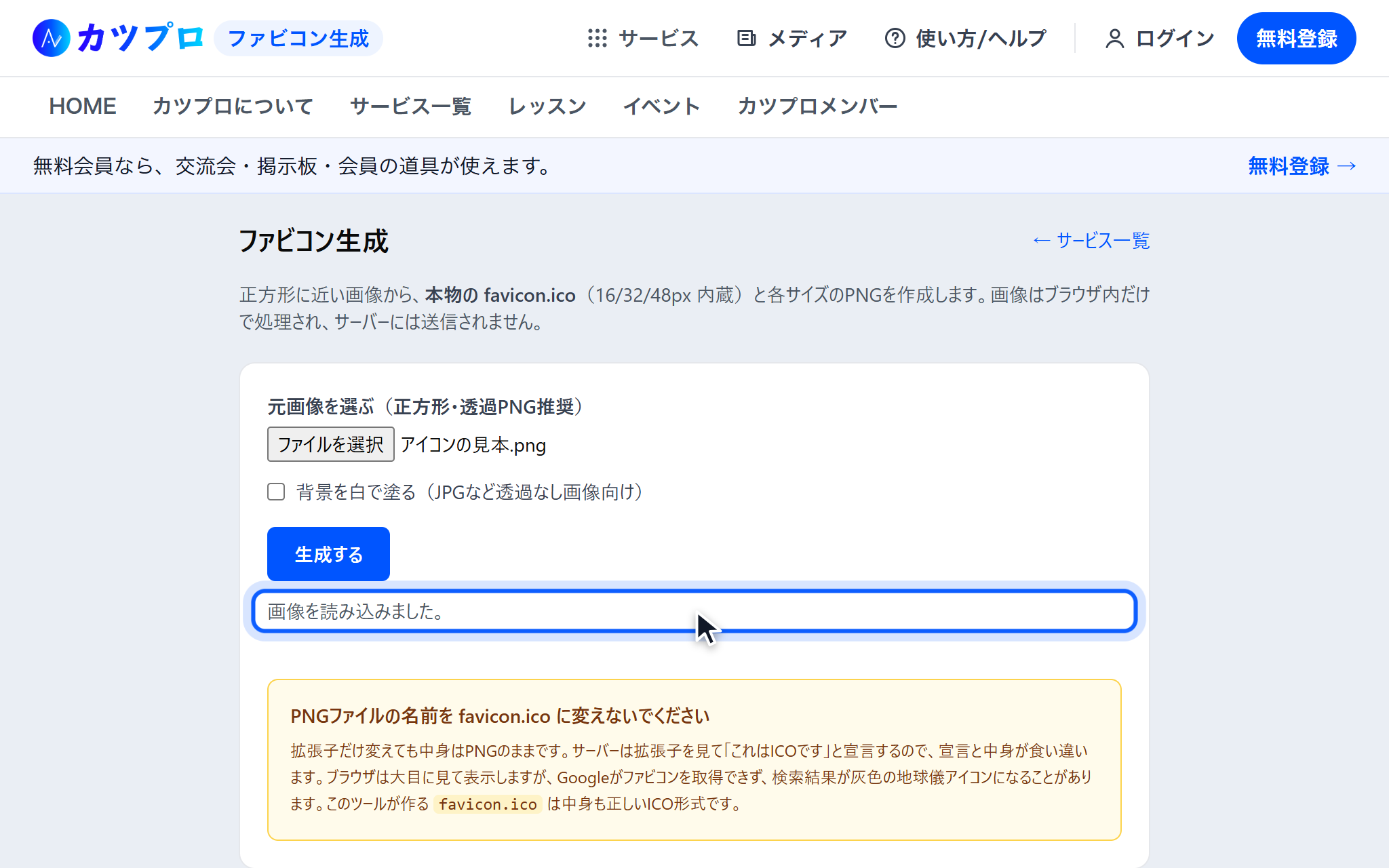Viewport: 1389px width, 868px height.
Task: Click the help question mark icon
Action: point(895,38)
